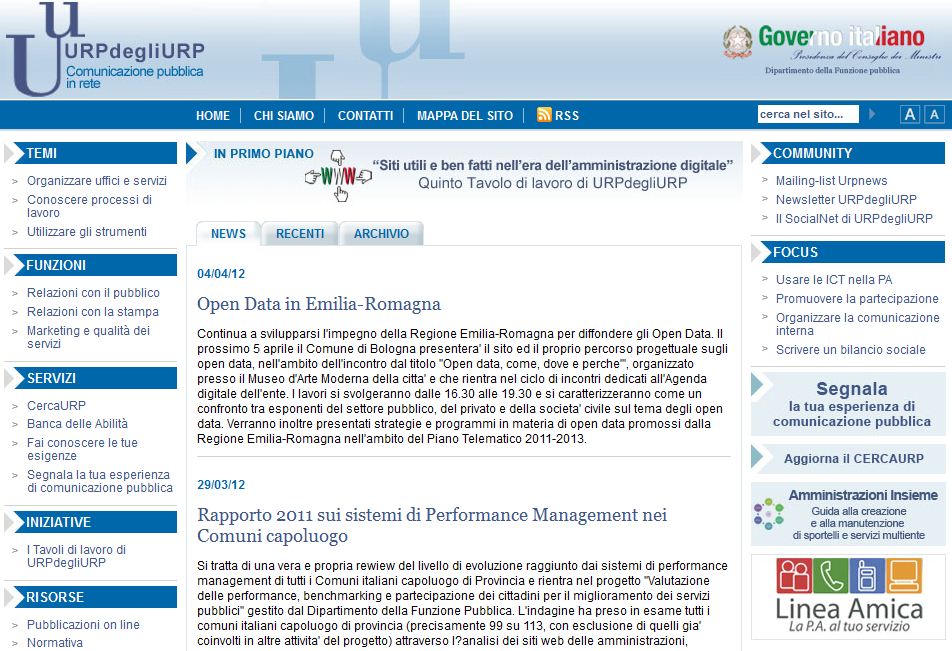This screenshot has width=952, height=651.
Task: Open the 'Siti utili e ben fatti' featured headline
Action: pyautogui.click(x=552, y=165)
